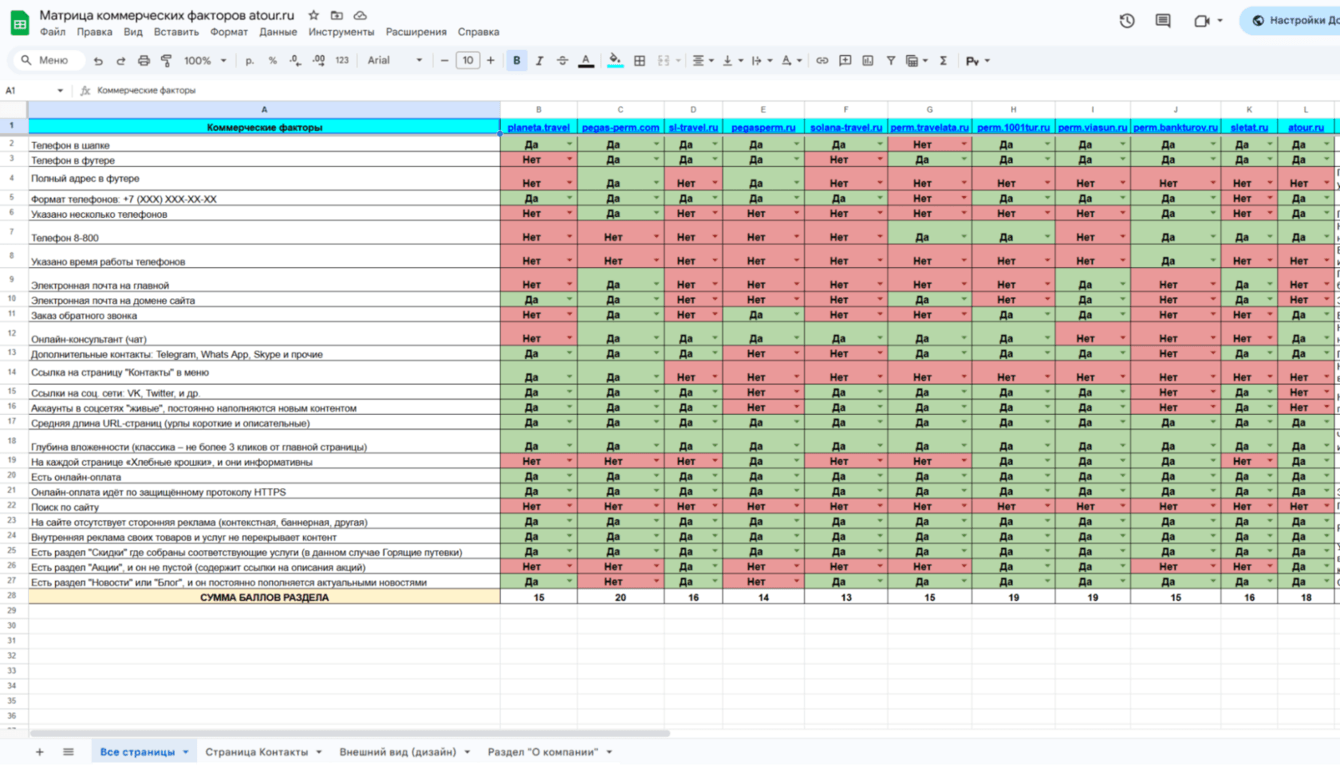Screen dimensions: 1340x765
Task: Open the cell borders tool
Action: click(640, 61)
